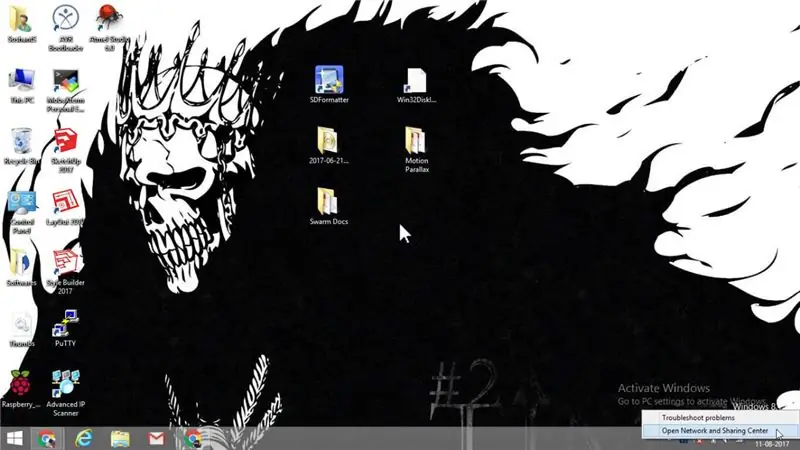Image resolution: width=800 pixels, height=450 pixels.
Task: Open File Explorer from the taskbar
Action: pos(120,439)
